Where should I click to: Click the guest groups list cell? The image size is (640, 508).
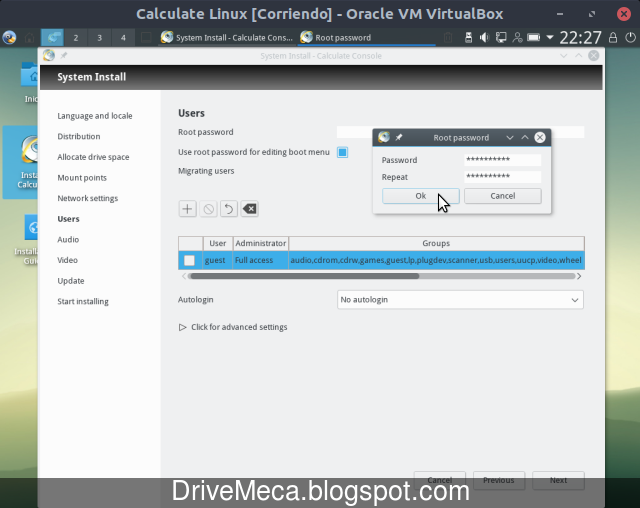point(436,260)
